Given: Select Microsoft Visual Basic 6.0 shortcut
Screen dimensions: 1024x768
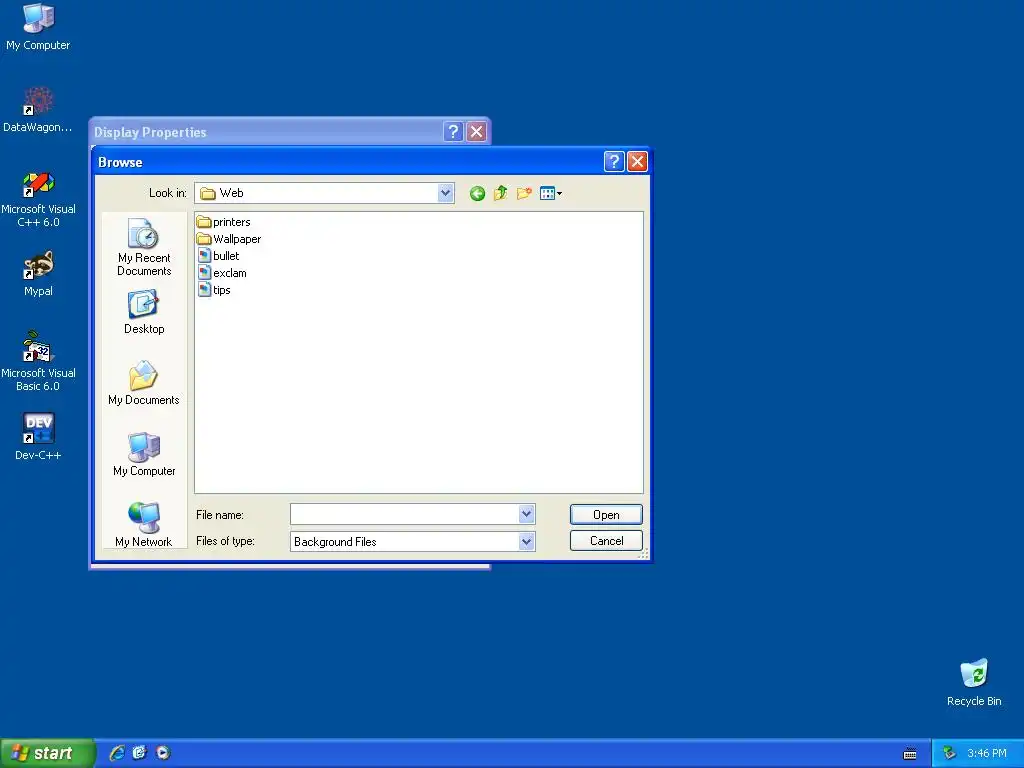Looking at the screenshot, I should (x=38, y=362).
